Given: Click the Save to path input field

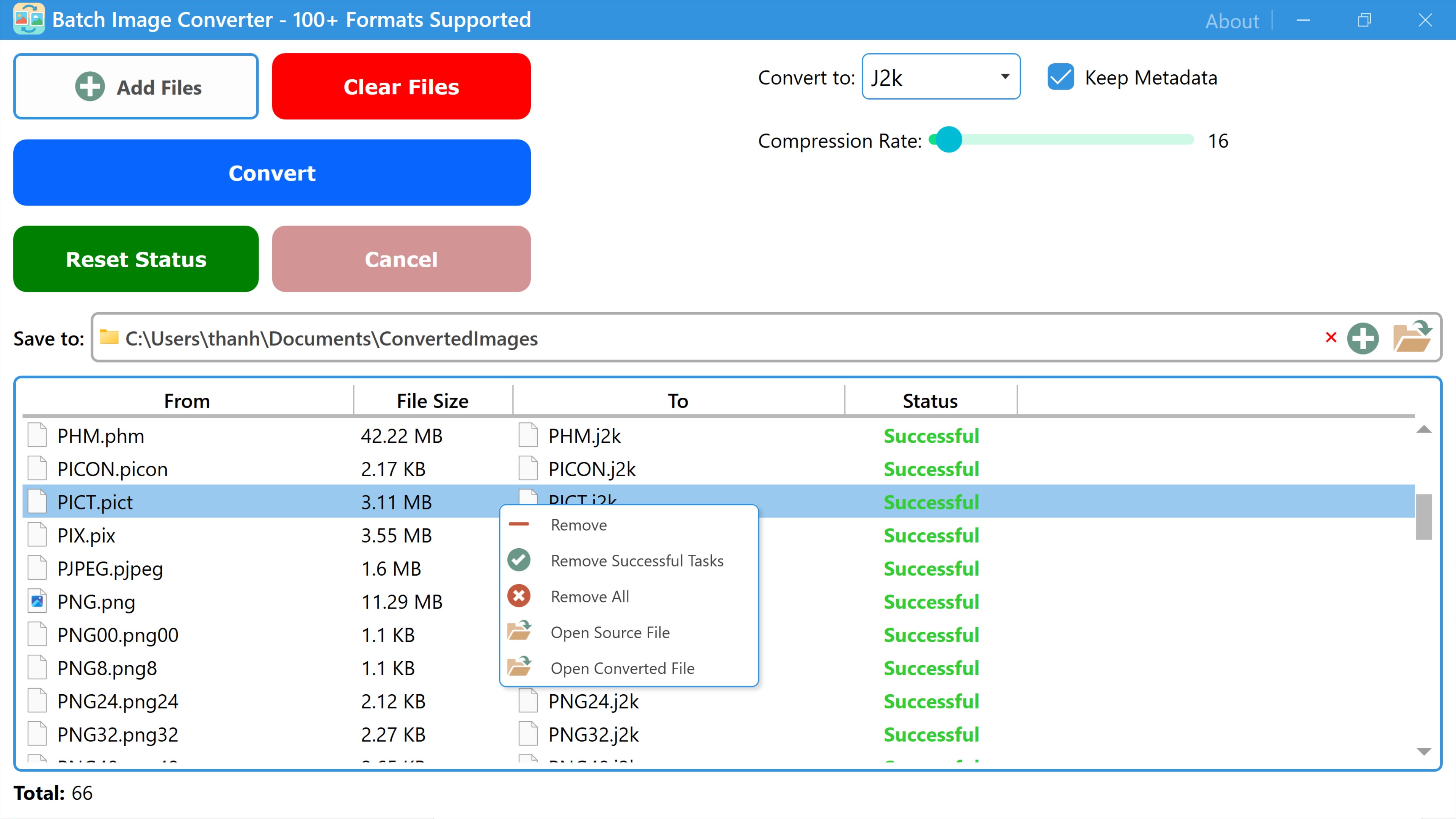Looking at the screenshot, I should pyautogui.click(x=766, y=337).
